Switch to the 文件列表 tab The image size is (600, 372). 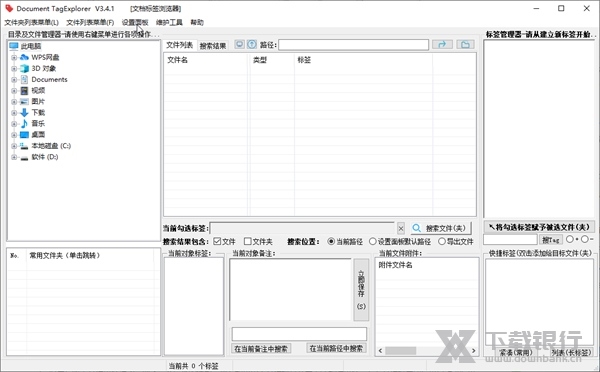[179, 45]
